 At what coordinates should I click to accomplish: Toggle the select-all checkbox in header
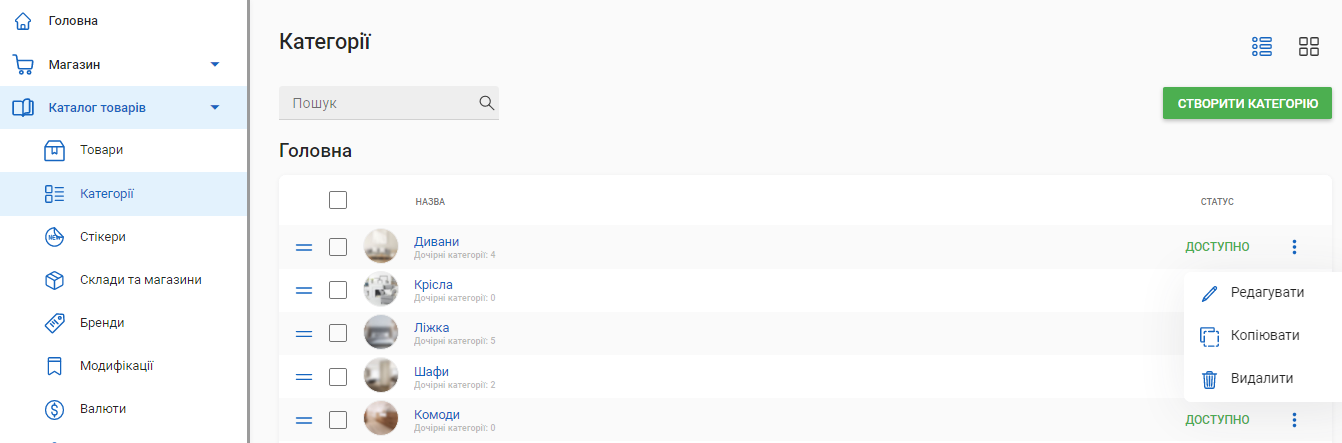click(338, 200)
